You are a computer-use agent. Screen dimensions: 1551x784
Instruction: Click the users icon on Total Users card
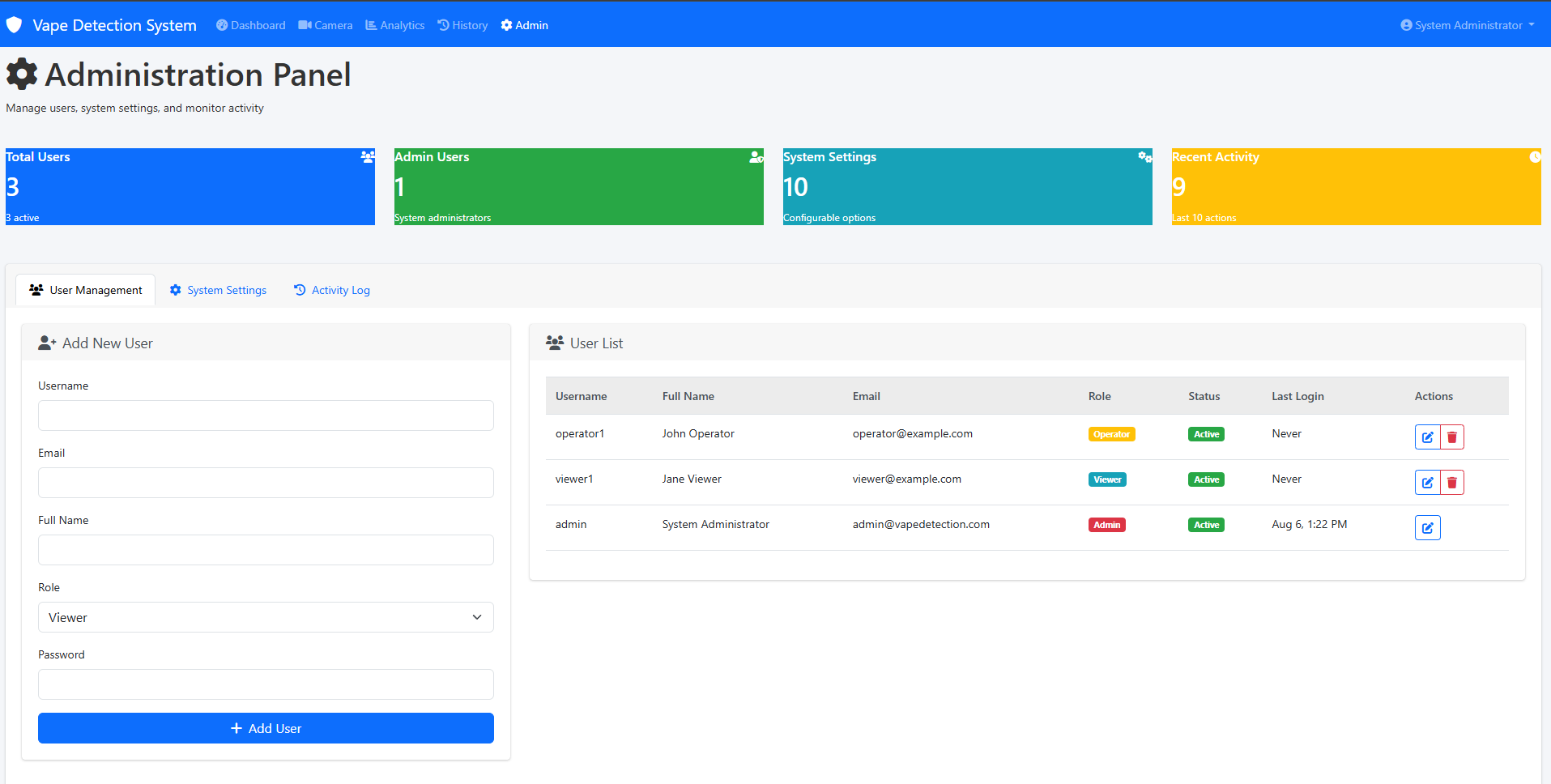pyautogui.click(x=368, y=157)
